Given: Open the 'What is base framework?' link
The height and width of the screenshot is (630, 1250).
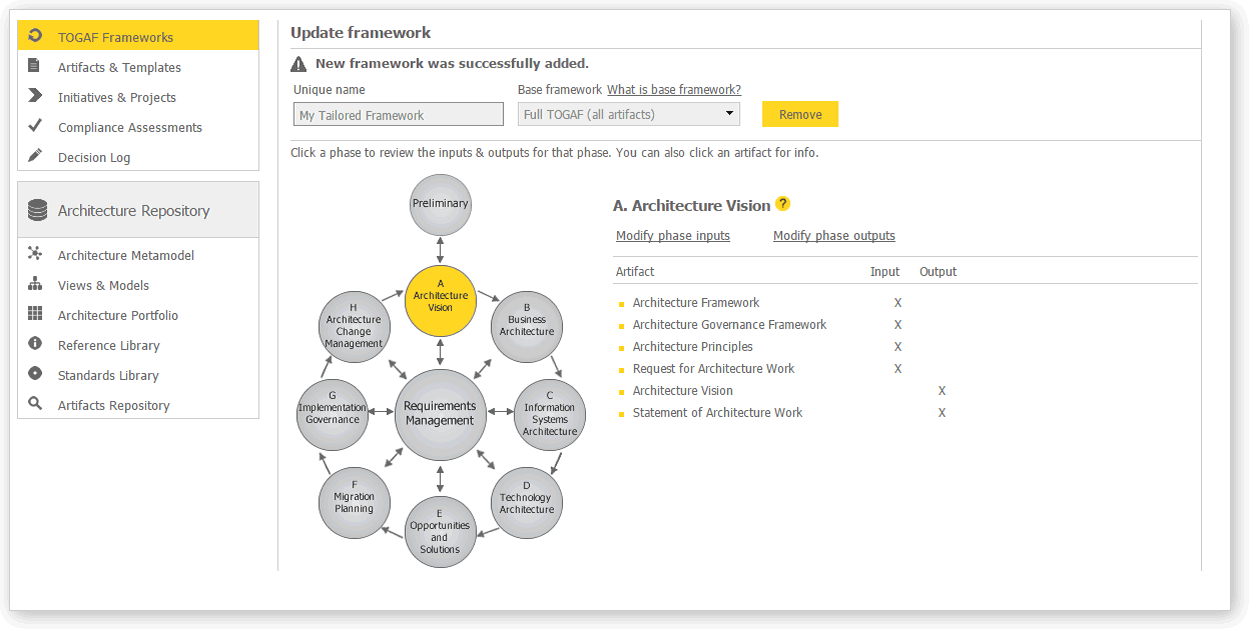Looking at the screenshot, I should [x=673, y=90].
